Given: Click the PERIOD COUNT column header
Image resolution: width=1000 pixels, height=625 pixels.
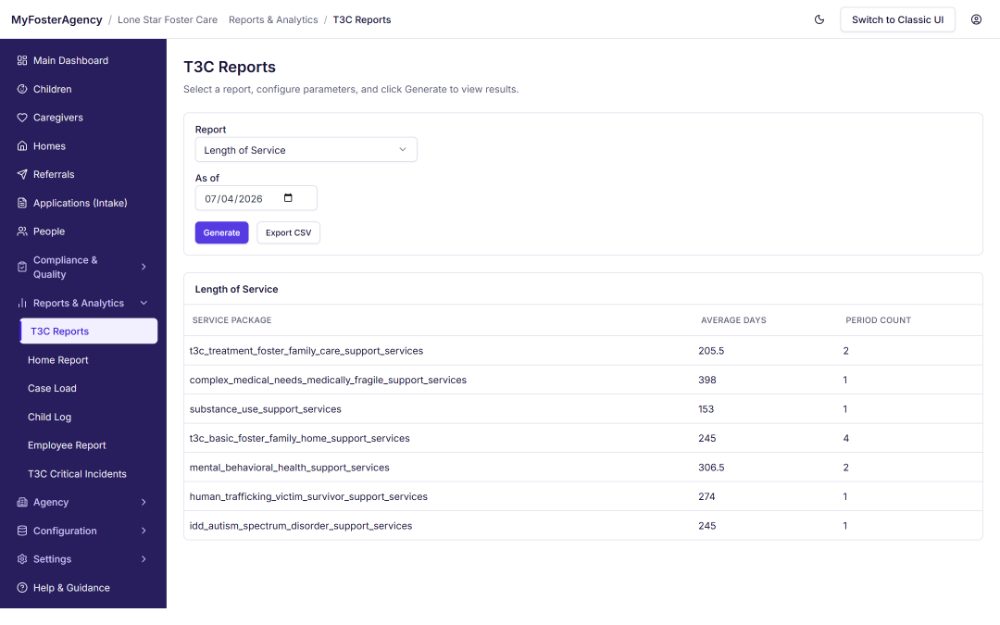Looking at the screenshot, I should (878, 320).
